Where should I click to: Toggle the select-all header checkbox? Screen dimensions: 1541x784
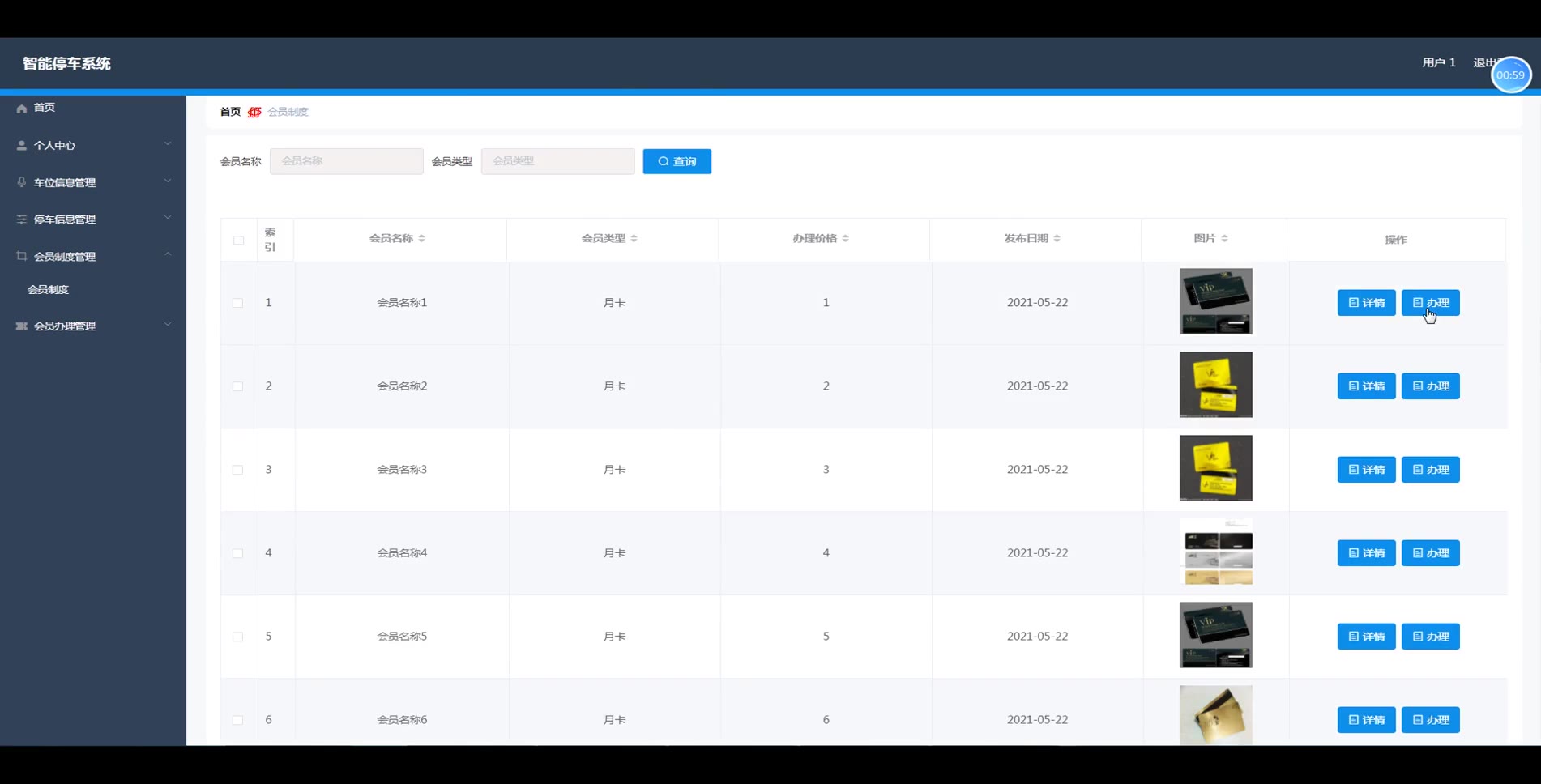(x=238, y=241)
